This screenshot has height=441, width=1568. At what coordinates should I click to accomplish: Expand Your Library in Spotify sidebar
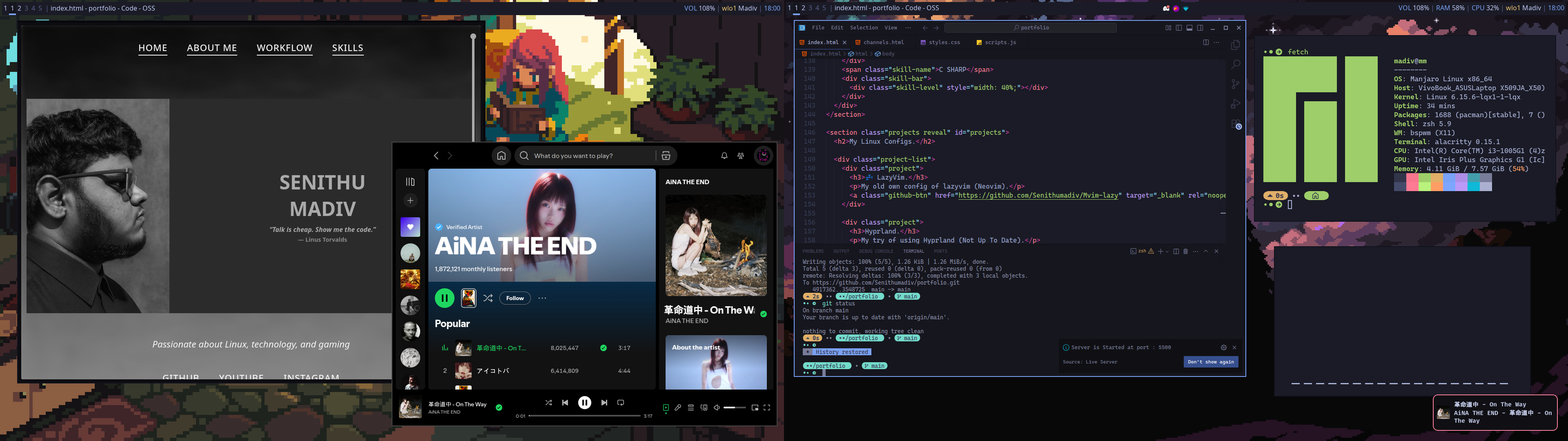click(x=410, y=182)
